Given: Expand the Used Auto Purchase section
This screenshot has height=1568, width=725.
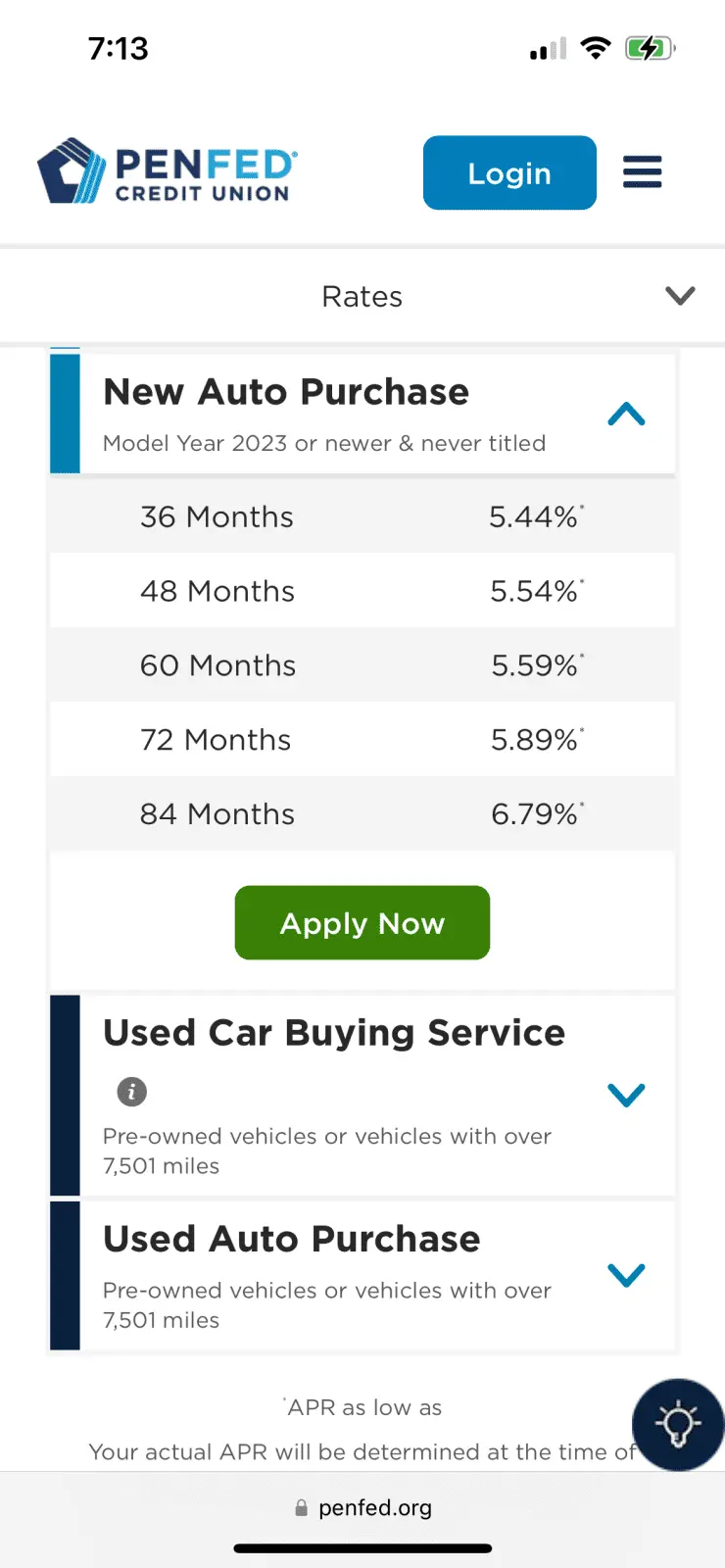Looking at the screenshot, I should tap(626, 1274).
